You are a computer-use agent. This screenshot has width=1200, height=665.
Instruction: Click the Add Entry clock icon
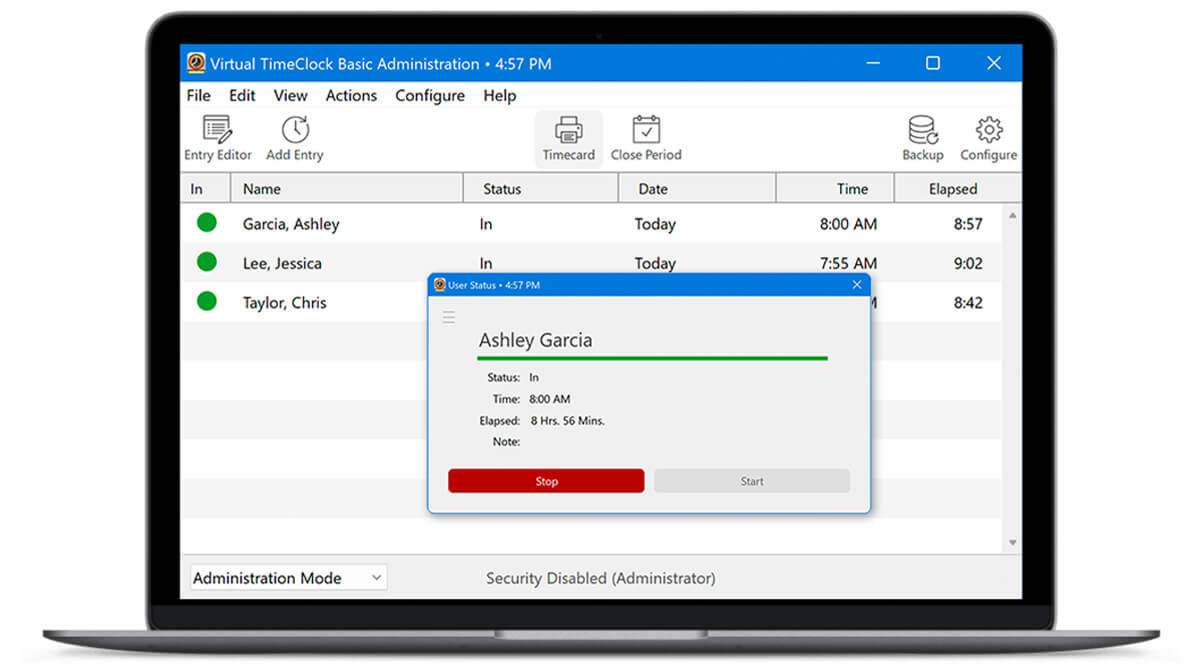(x=294, y=137)
